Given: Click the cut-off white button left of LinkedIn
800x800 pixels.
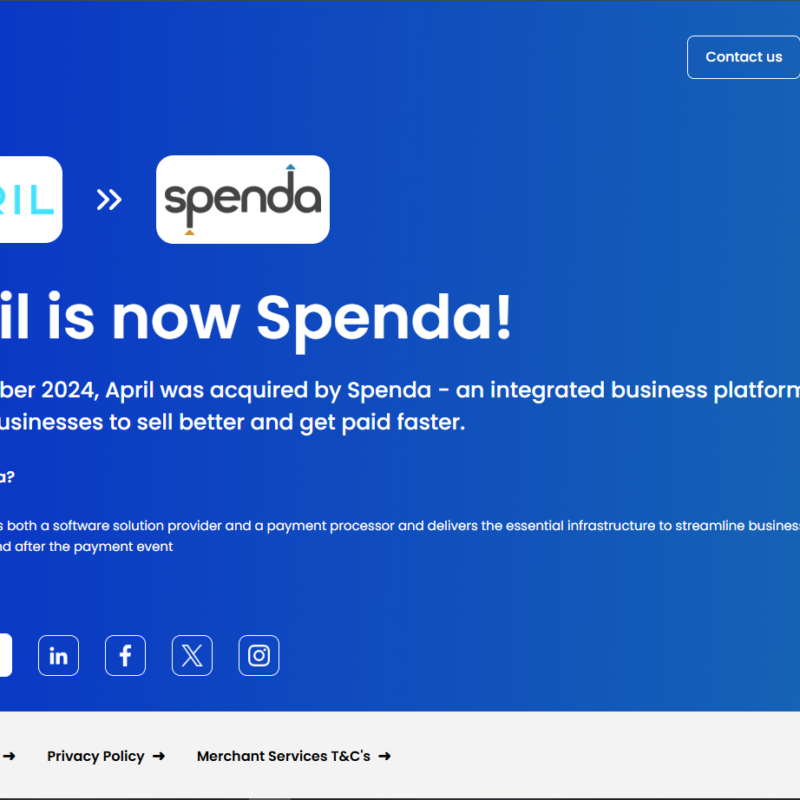Looking at the screenshot, I should click(x=5, y=656).
